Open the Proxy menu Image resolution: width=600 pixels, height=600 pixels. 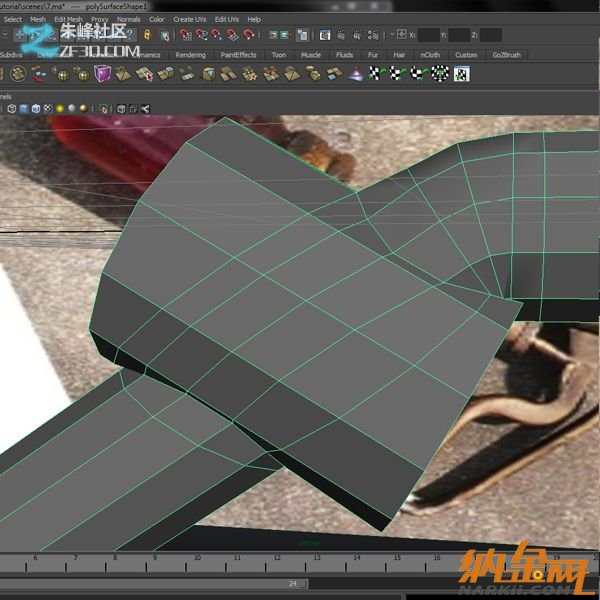99,20
